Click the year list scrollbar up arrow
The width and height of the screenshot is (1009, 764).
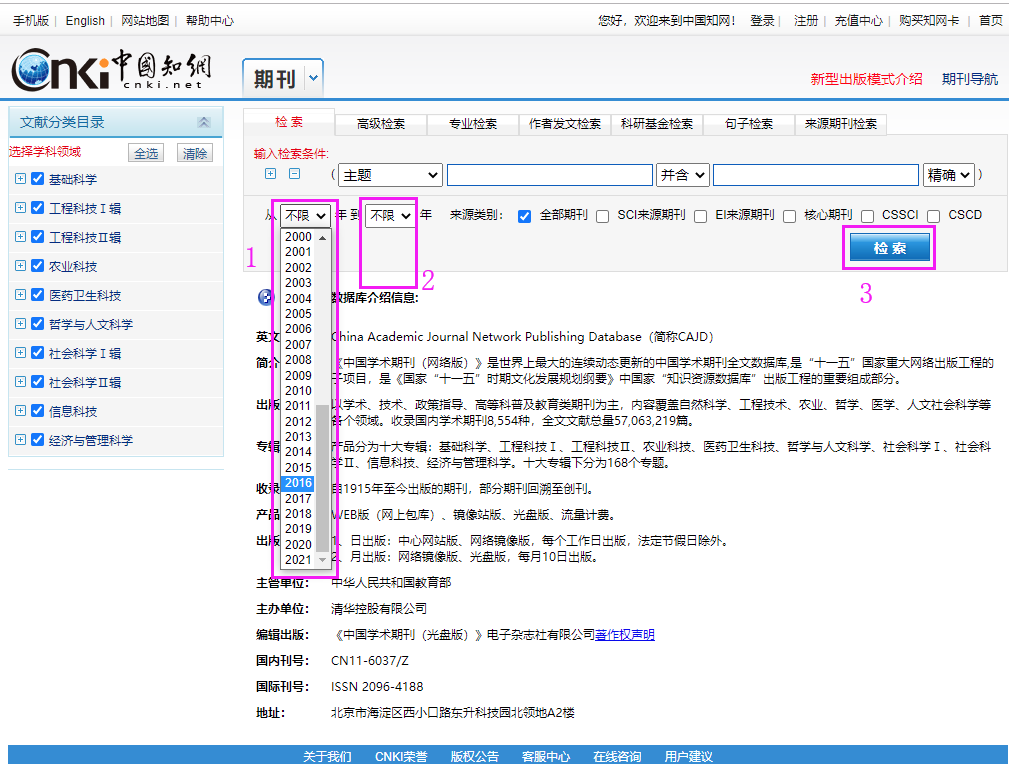coord(323,238)
